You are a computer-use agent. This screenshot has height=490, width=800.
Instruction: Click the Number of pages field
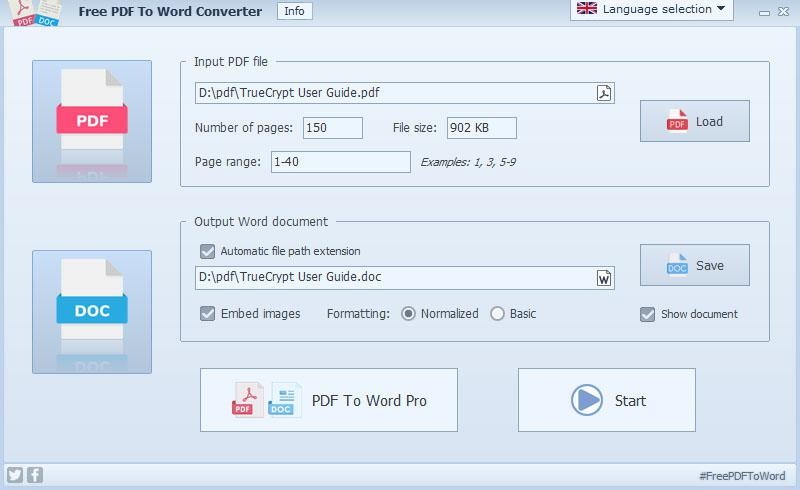click(333, 128)
